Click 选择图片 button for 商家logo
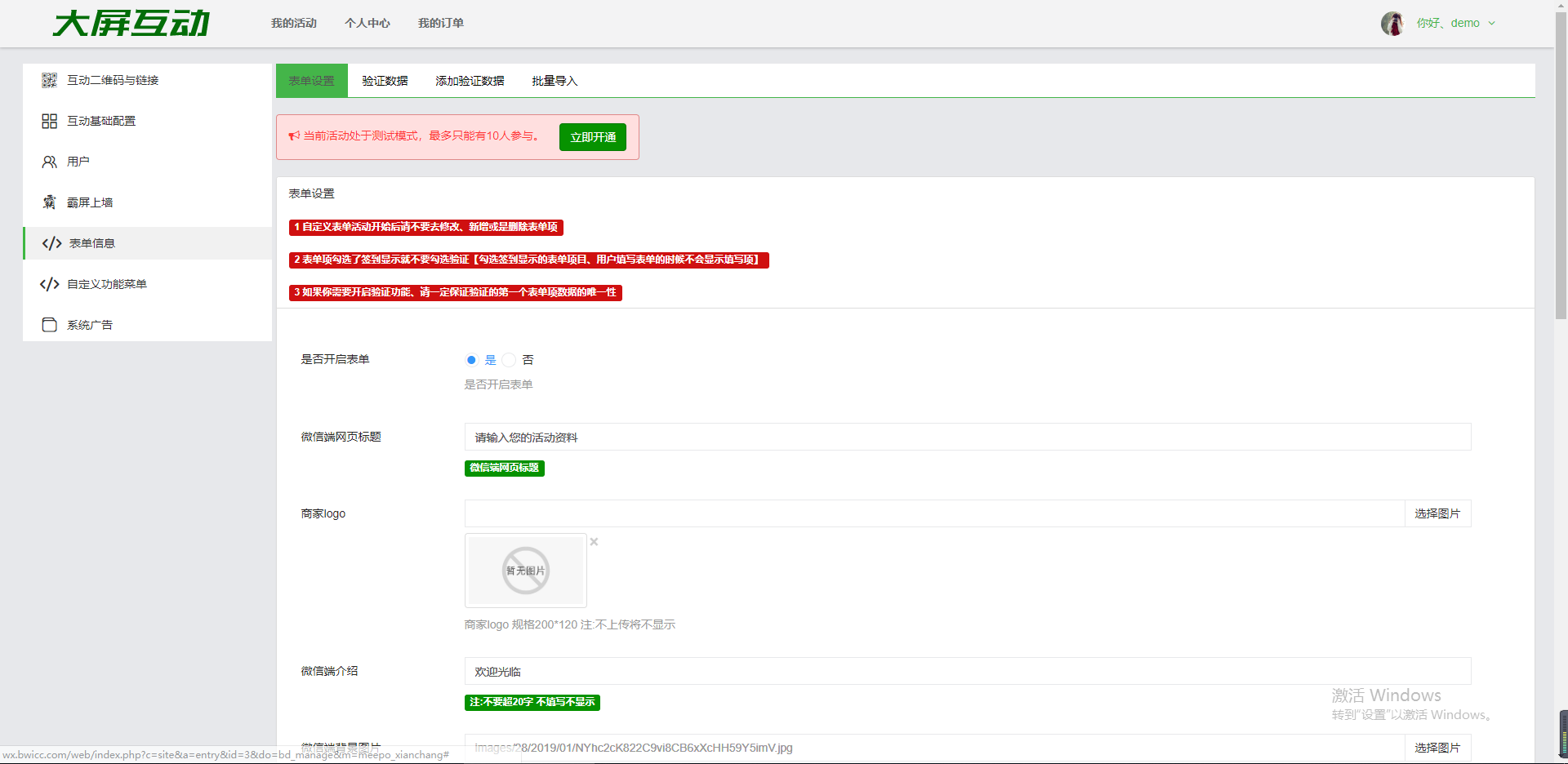 [1437, 513]
